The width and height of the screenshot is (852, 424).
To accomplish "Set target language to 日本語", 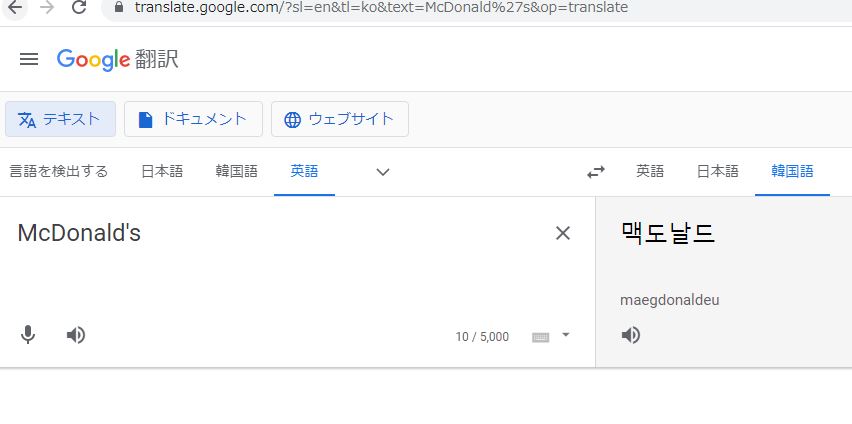I will click(x=718, y=171).
